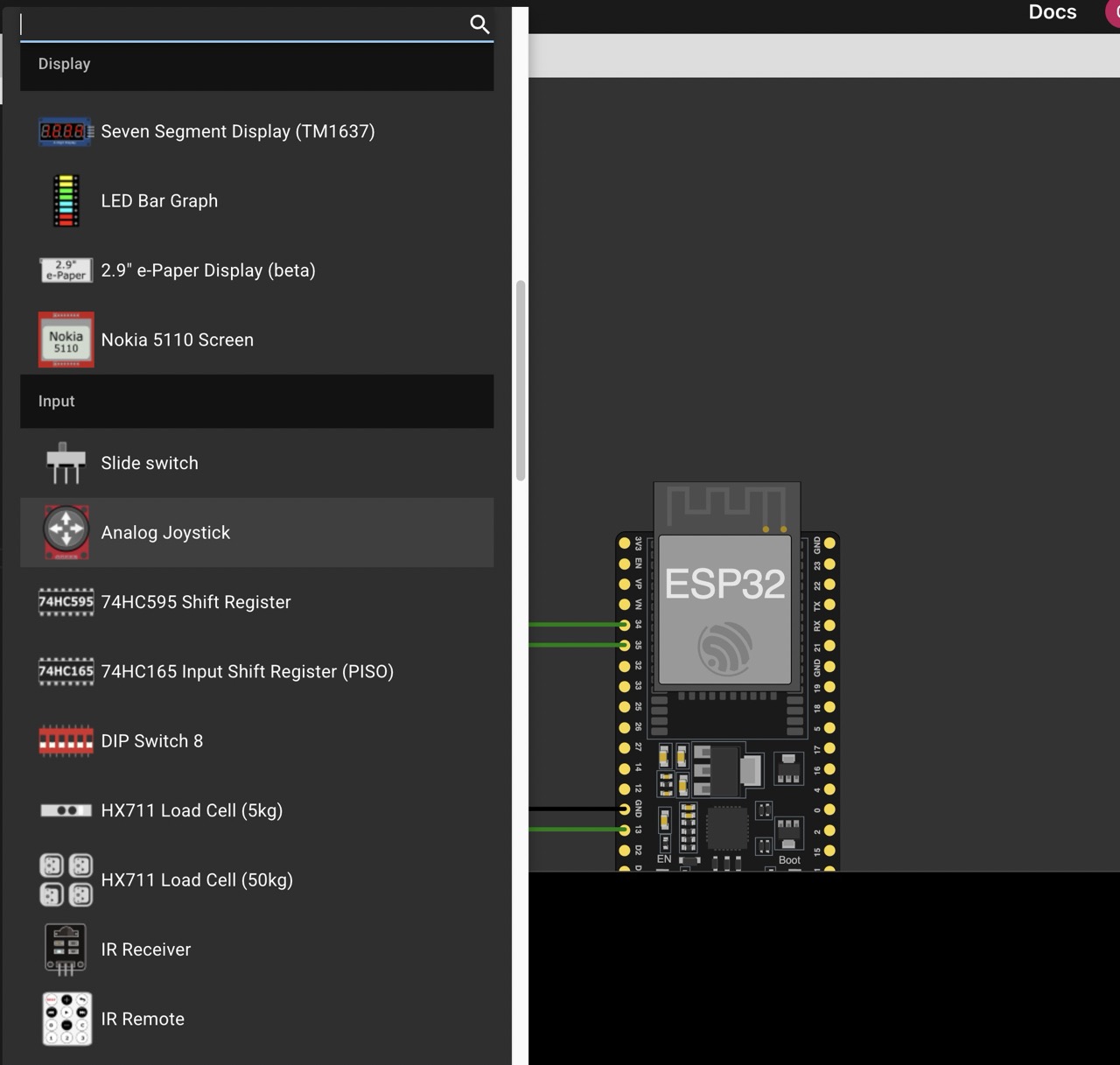Click the ESP32 pin 23

click(x=829, y=564)
